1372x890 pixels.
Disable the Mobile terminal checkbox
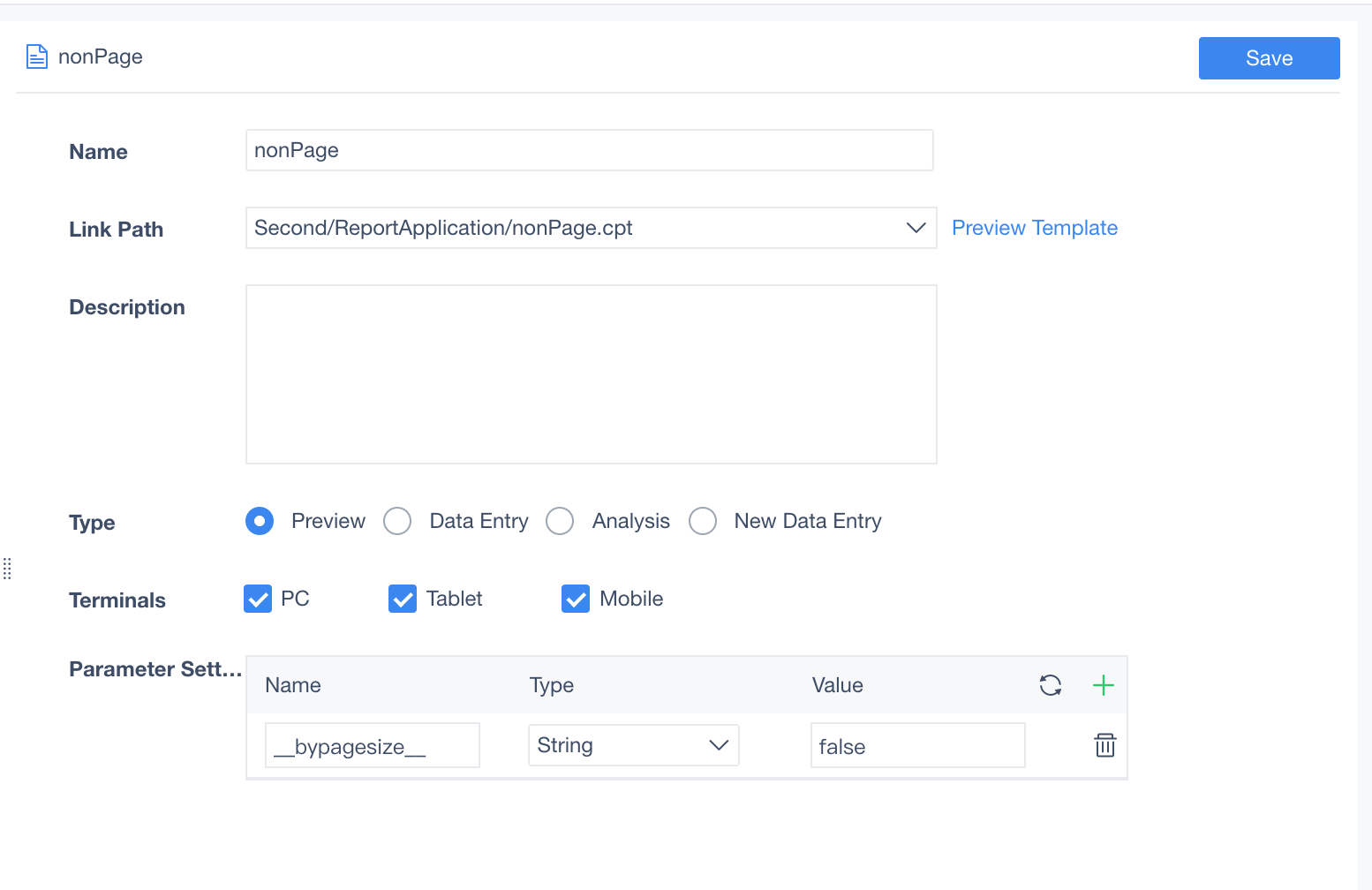pos(575,599)
